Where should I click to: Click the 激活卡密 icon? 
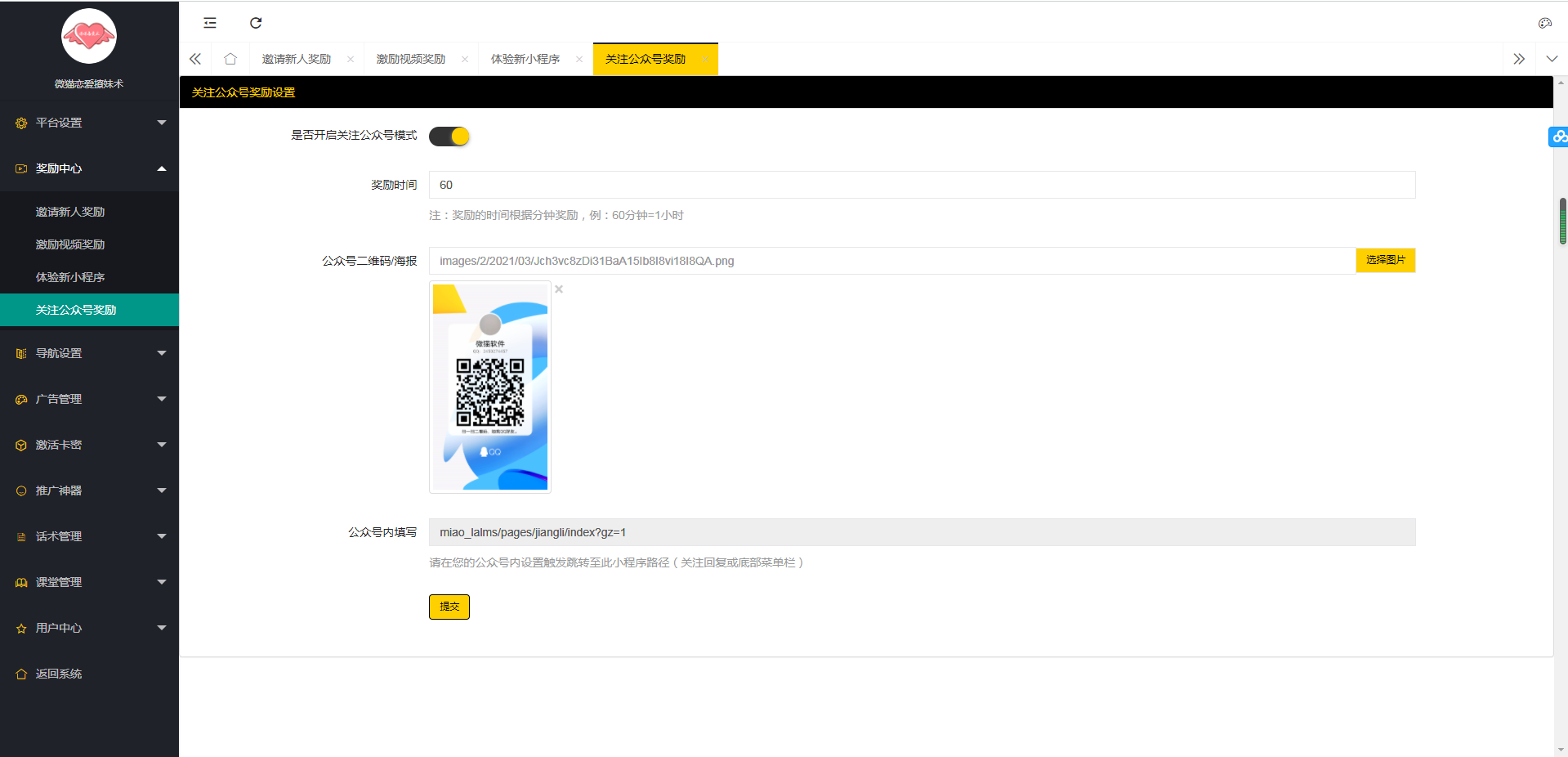21,446
